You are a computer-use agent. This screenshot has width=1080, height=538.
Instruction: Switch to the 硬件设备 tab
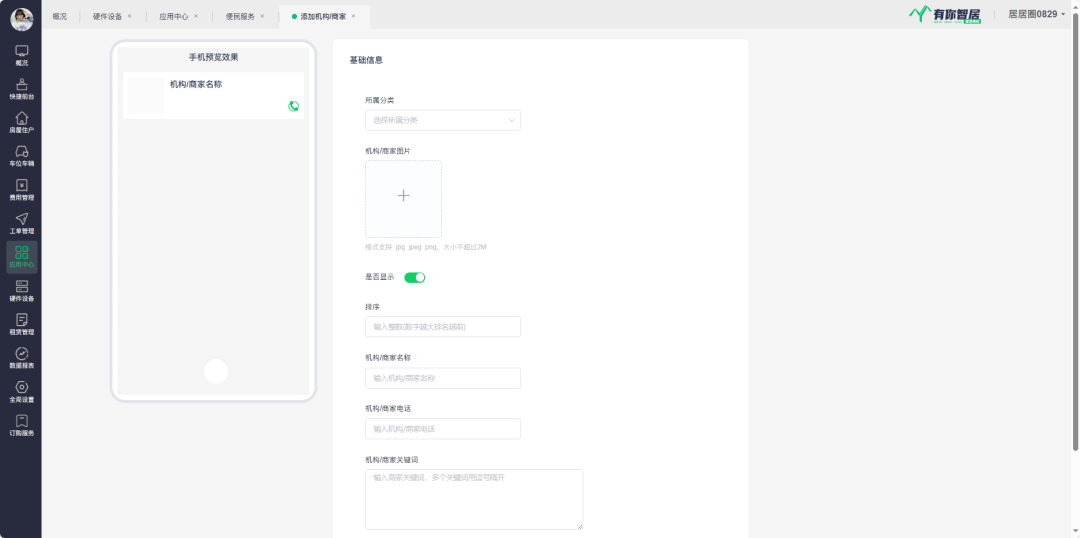click(x=107, y=16)
